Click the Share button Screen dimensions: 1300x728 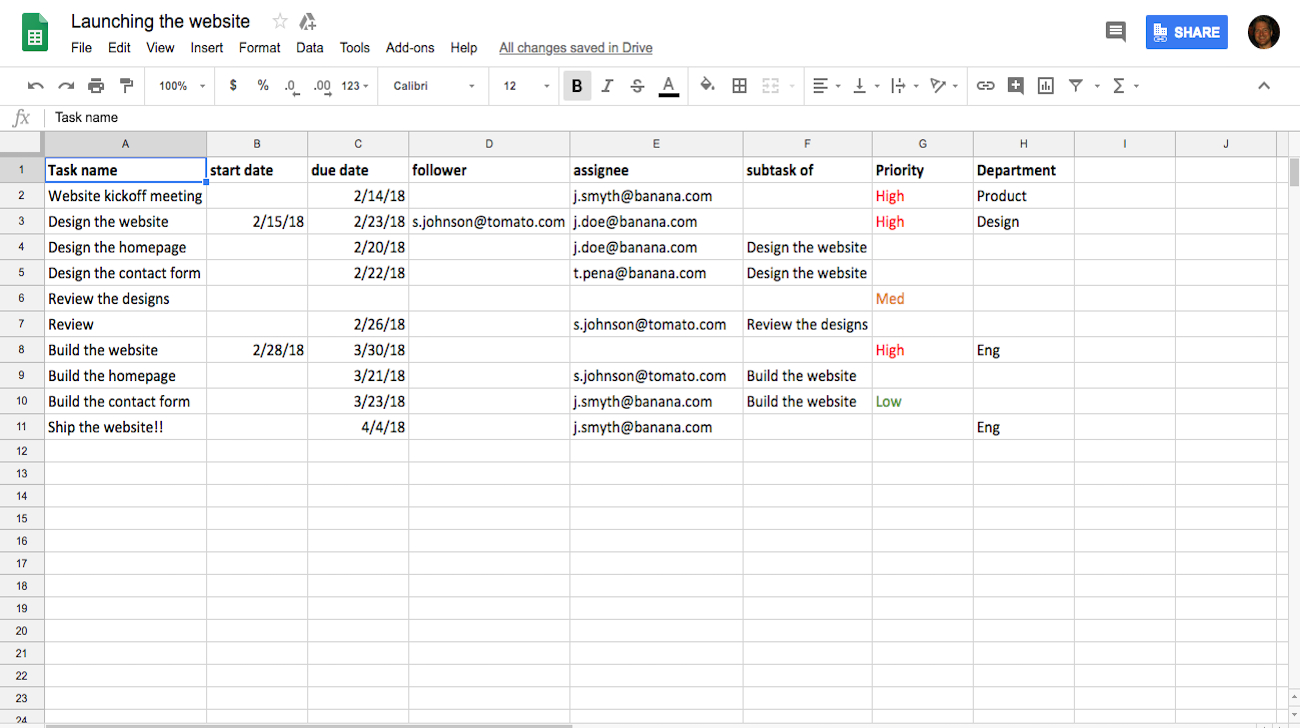click(x=1186, y=32)
